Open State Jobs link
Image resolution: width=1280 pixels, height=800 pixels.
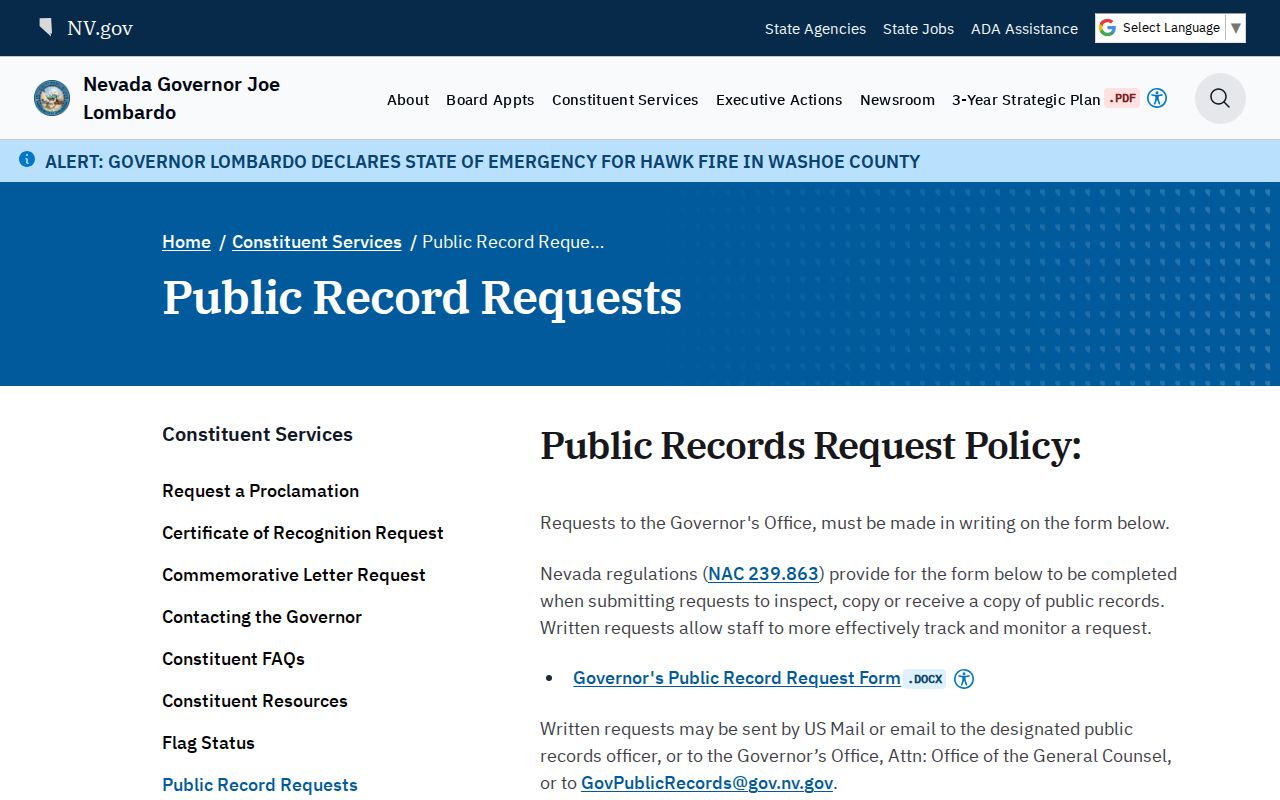(x=918, y=29)
